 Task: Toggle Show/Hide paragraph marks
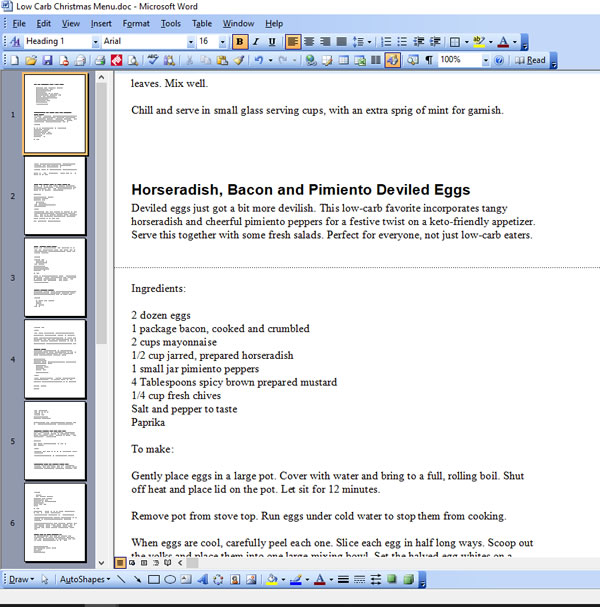429,60
